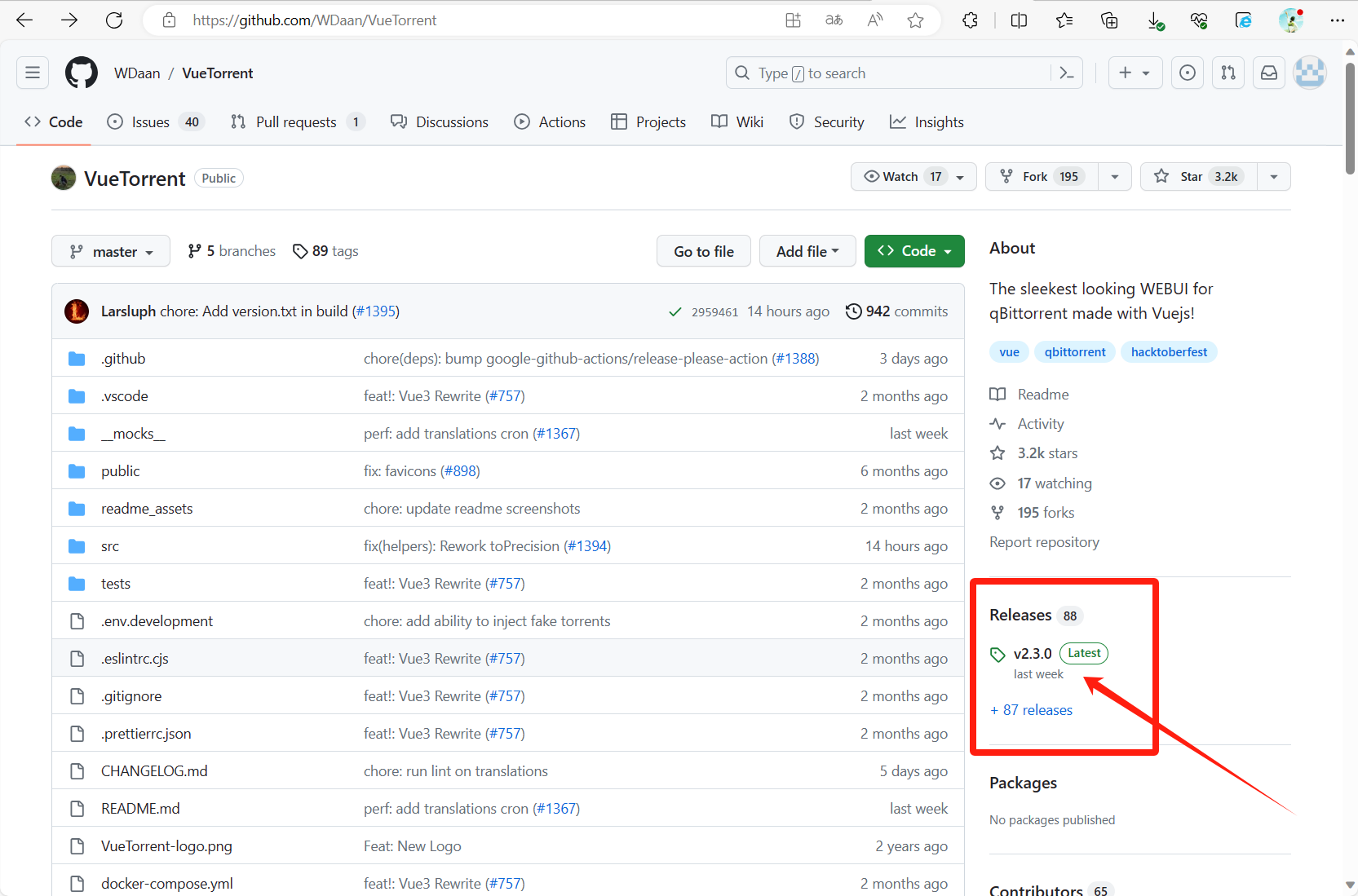Click the Go to file button
1358x896 pixels.
704,251
